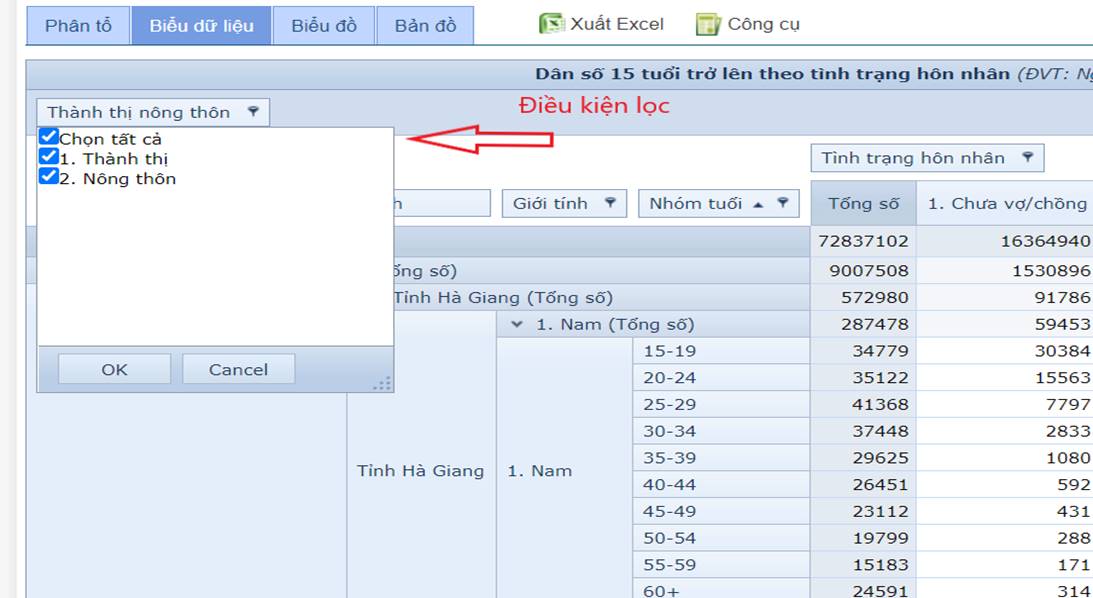
Task: Click the Công cụ tools icon
Action: coord(708,24)
